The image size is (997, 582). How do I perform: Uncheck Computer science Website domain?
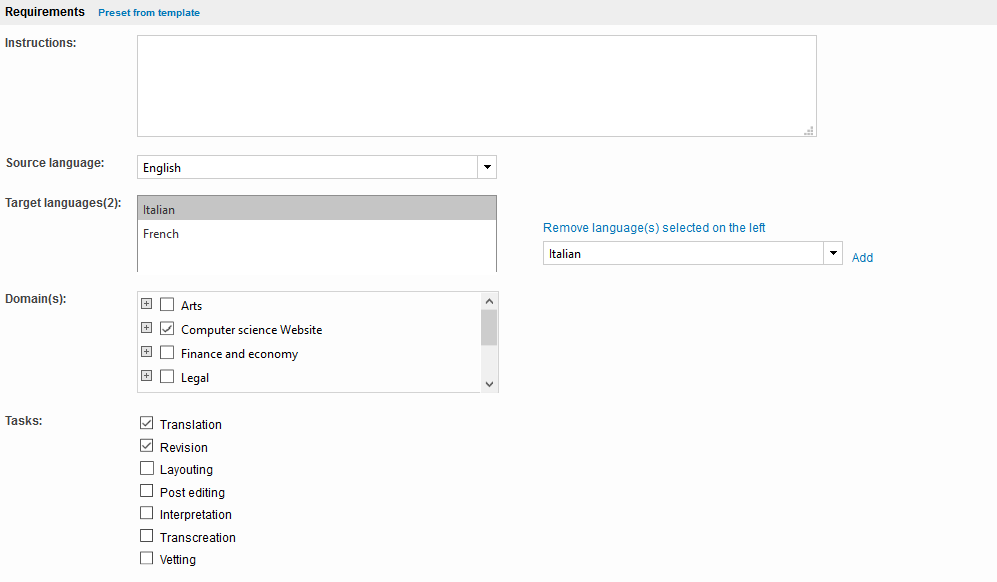coord(167,329)
